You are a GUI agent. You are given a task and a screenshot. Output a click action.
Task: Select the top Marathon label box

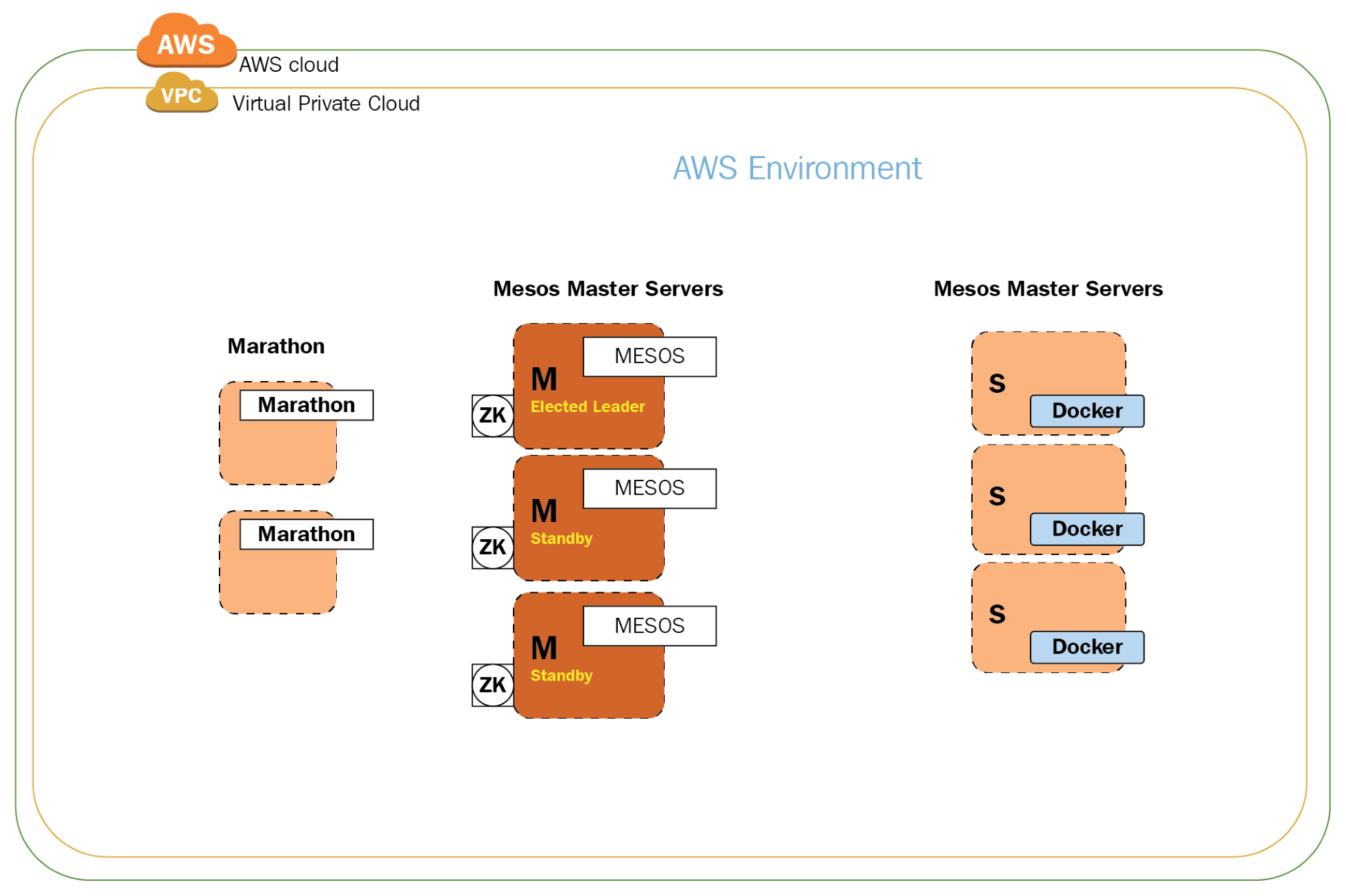306,405
